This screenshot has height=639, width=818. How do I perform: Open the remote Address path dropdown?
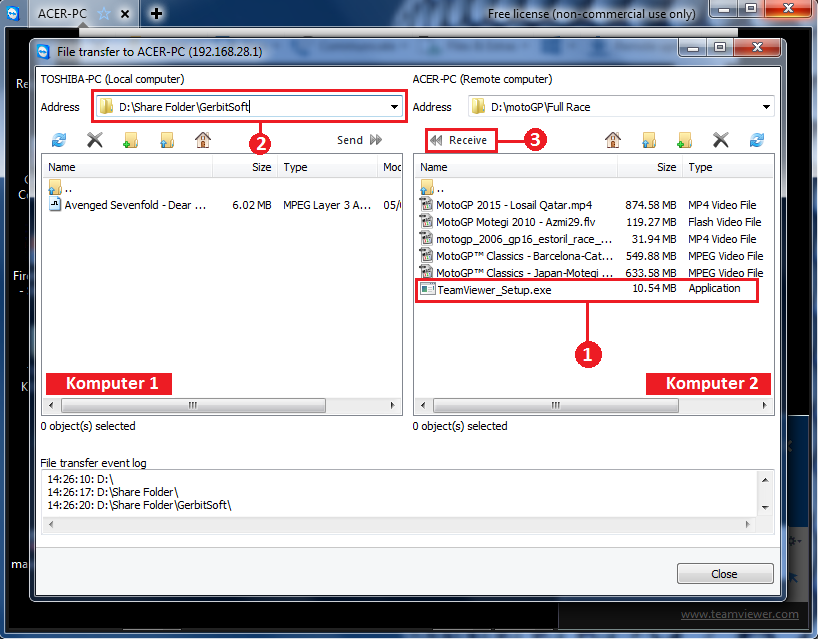point(768,106)
